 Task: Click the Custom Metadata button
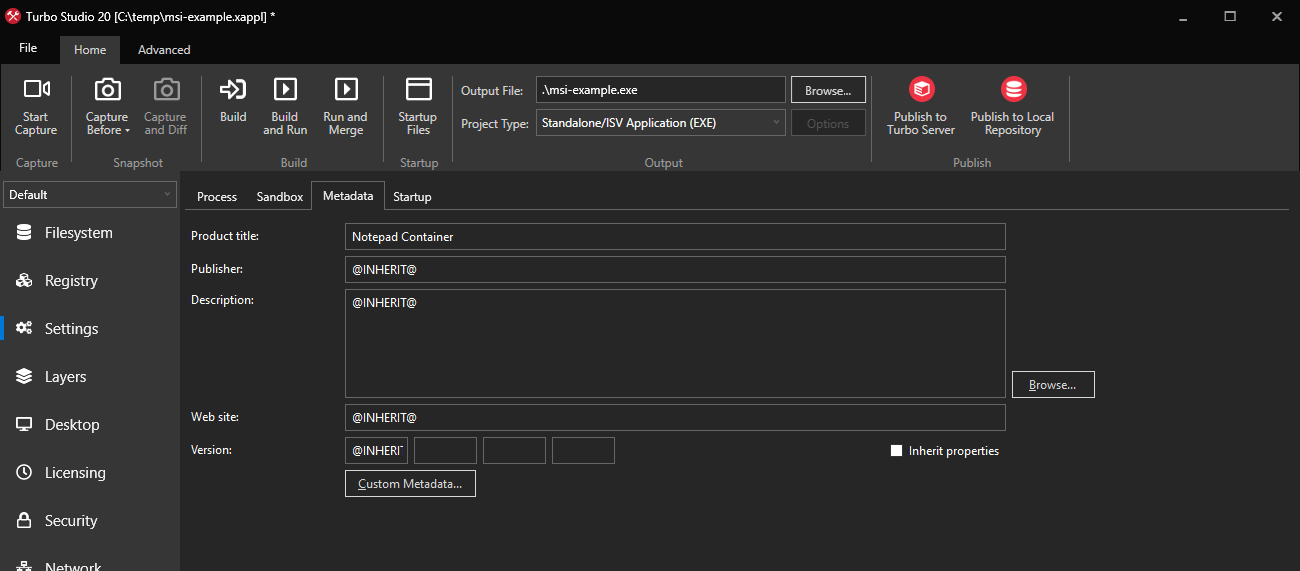[410, 484]
